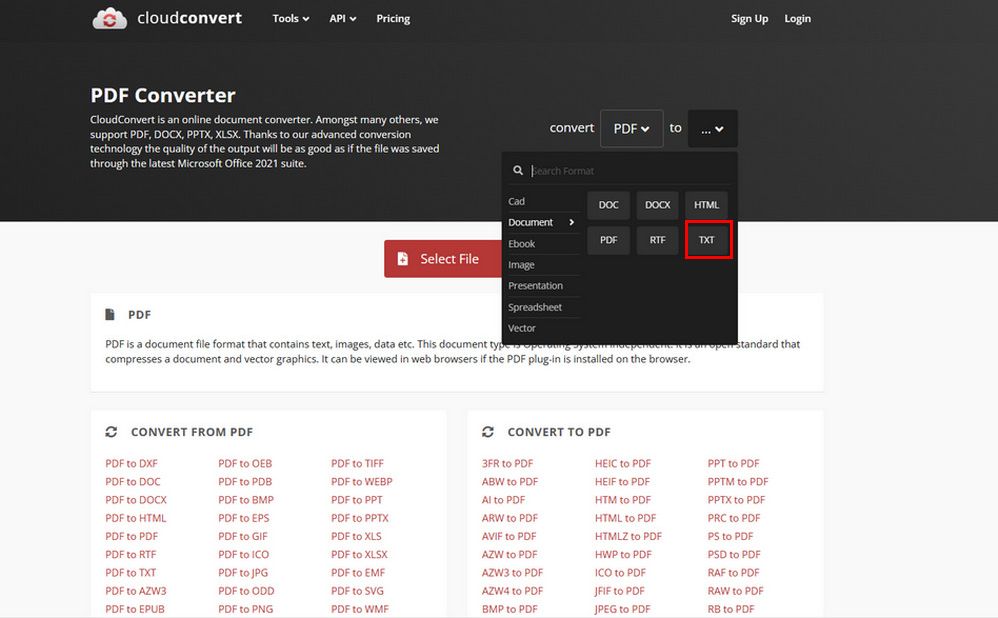Image resolution: width=998 pixels, height=618 pixels.
Task: Choose the DOCX format button
Action: [657, 205]
